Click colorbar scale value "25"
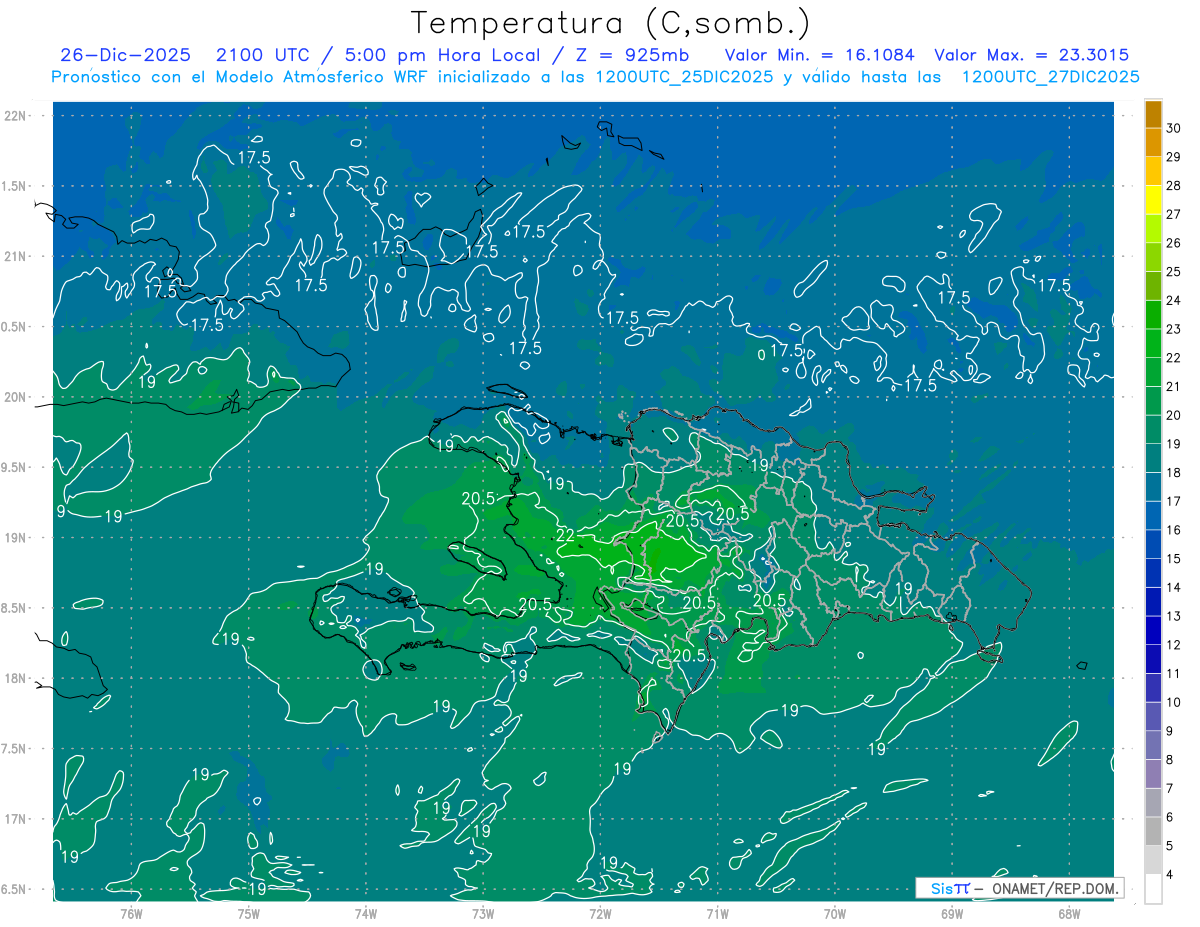Image resolution: width=1200 pixels, height=927 pixels. pyautogui.click(x=1175, y=272)
